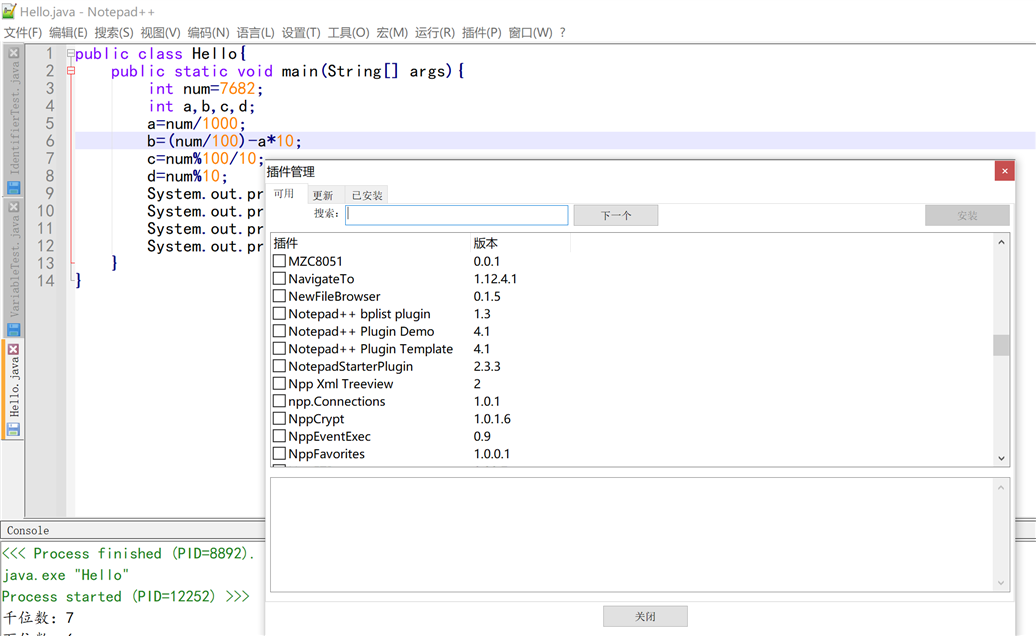Click description box scrollbar down arrow
This screenshot has width=1036, height=636.
tap(1001, 583)
